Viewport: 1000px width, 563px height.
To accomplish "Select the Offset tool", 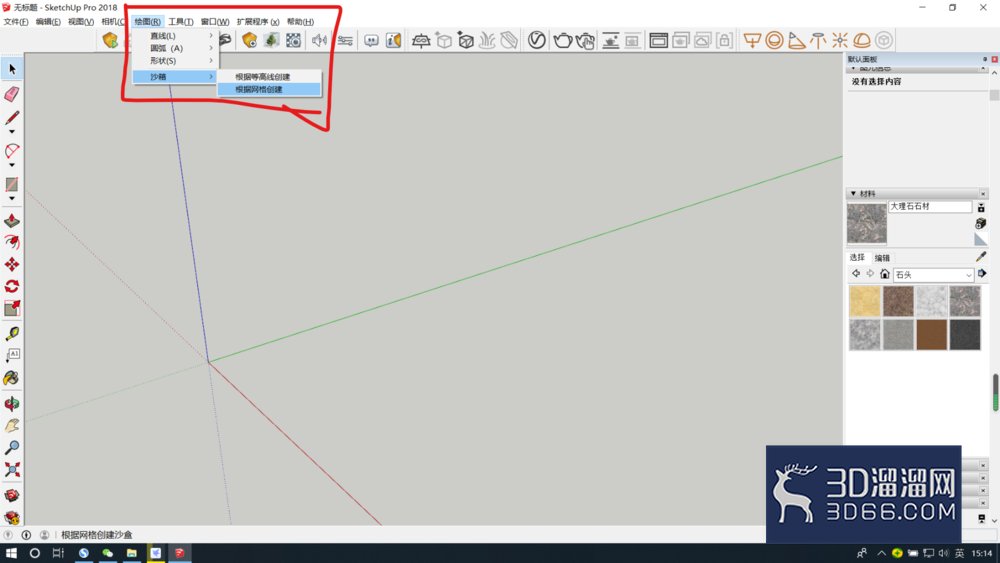I will pos(12,242).
